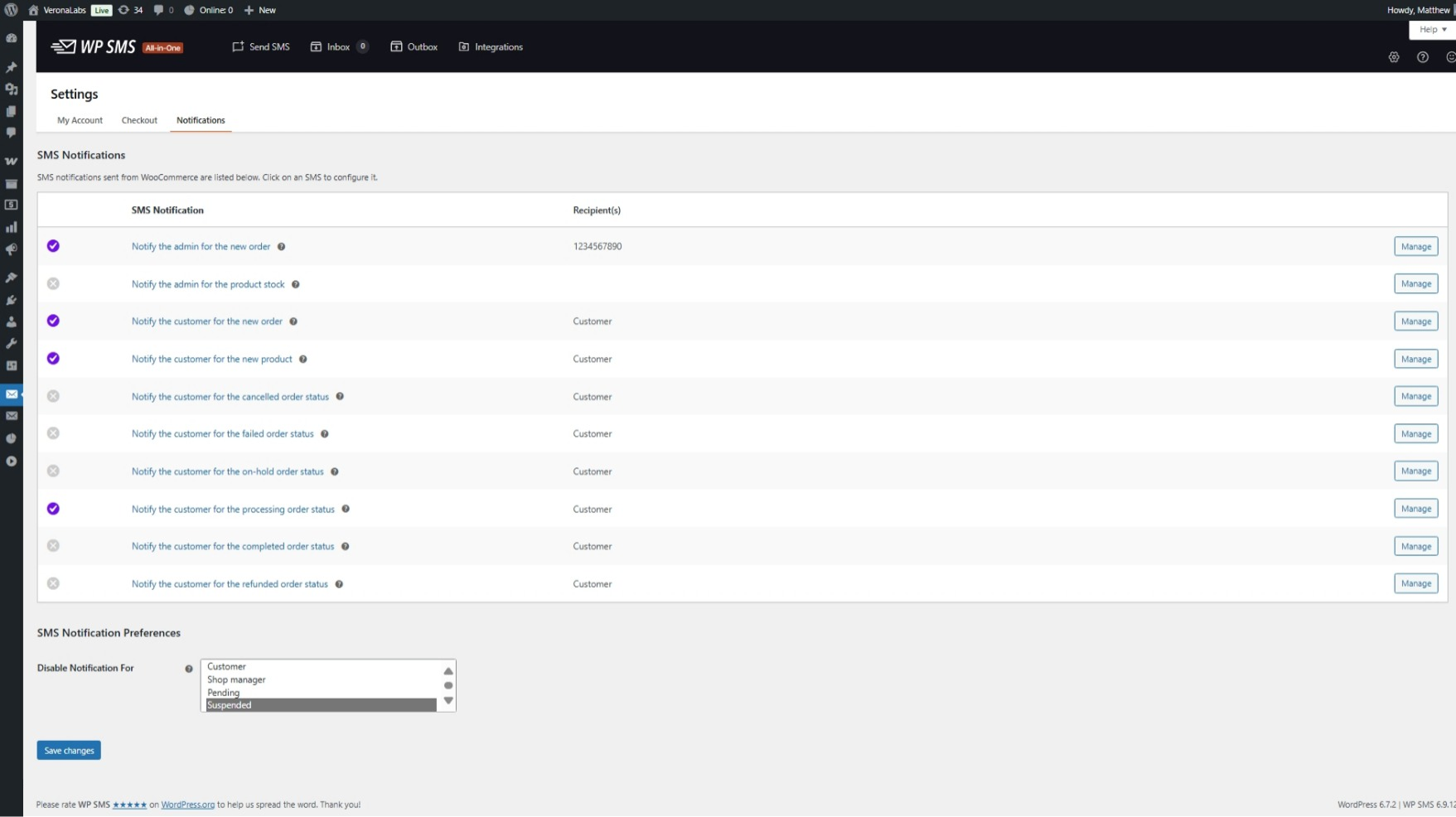Open the WordPress logo menu
Viewport: 1456px width, 817px height.
11,10
